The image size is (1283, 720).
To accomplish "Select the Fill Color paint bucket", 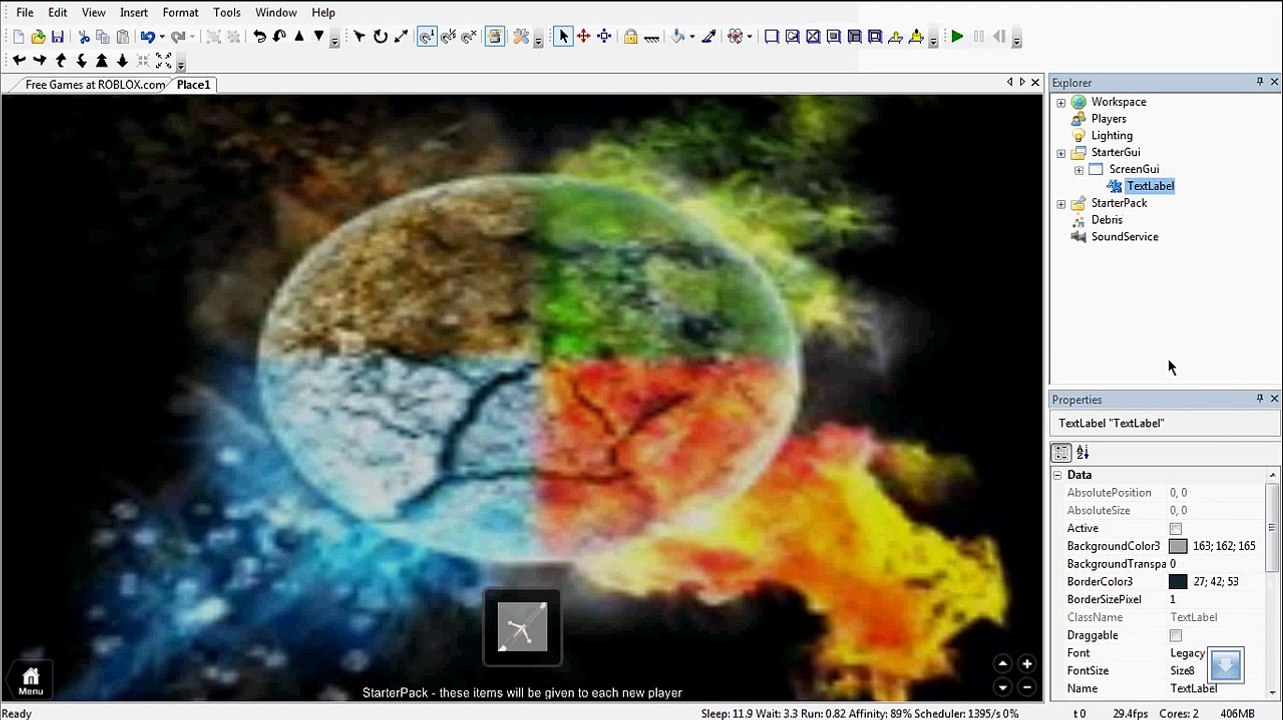I will coord(678,37).
